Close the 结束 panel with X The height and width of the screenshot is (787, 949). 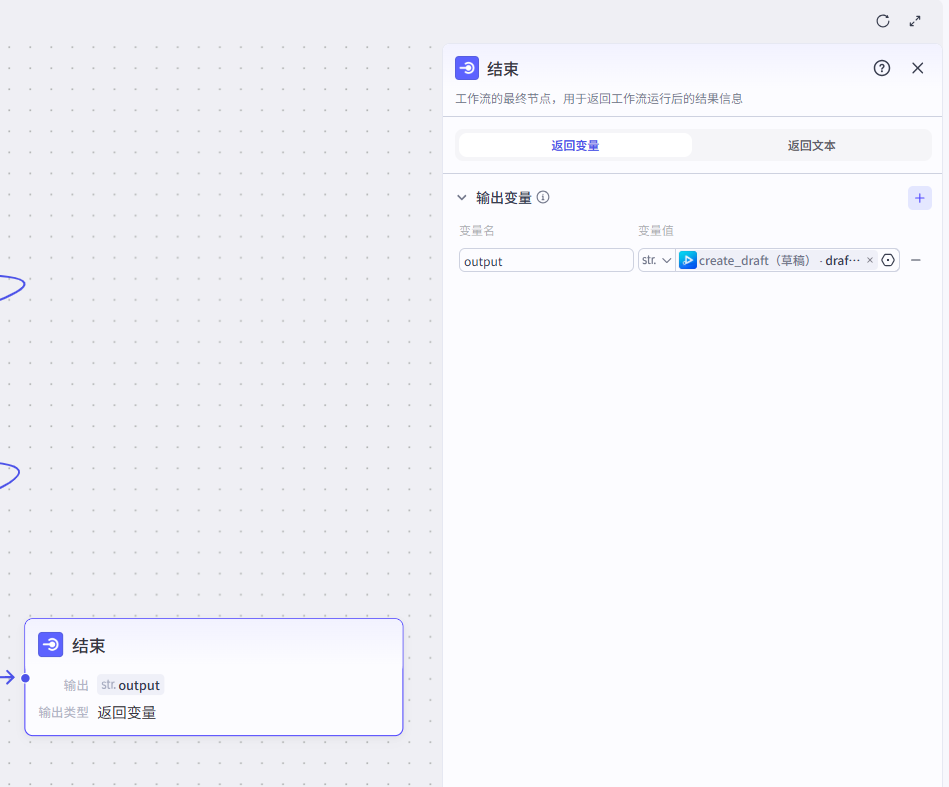coord(917,68)
